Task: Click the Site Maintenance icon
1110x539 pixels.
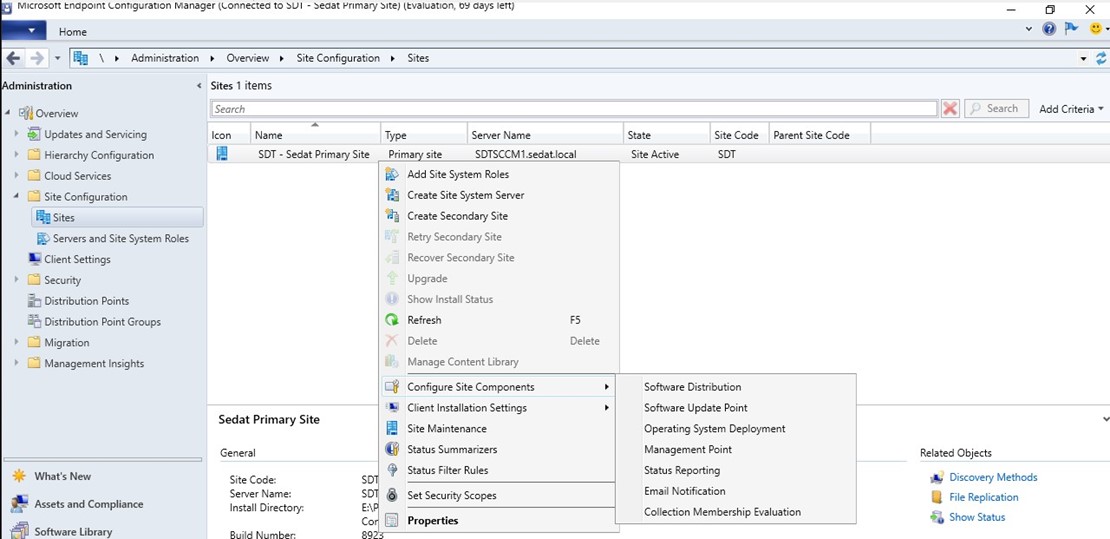Action: [392, 429]
